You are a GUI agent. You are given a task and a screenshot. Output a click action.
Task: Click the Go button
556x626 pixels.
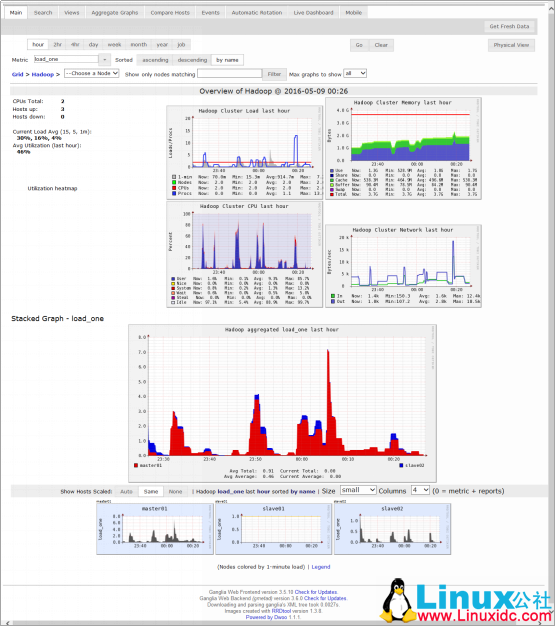pyautogui.click(x=359, y=45)
